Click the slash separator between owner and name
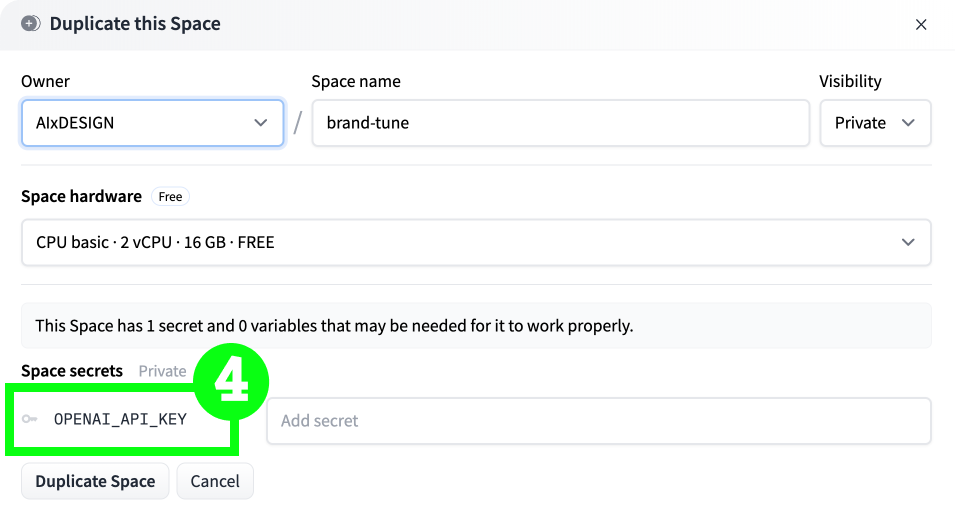 297,123
